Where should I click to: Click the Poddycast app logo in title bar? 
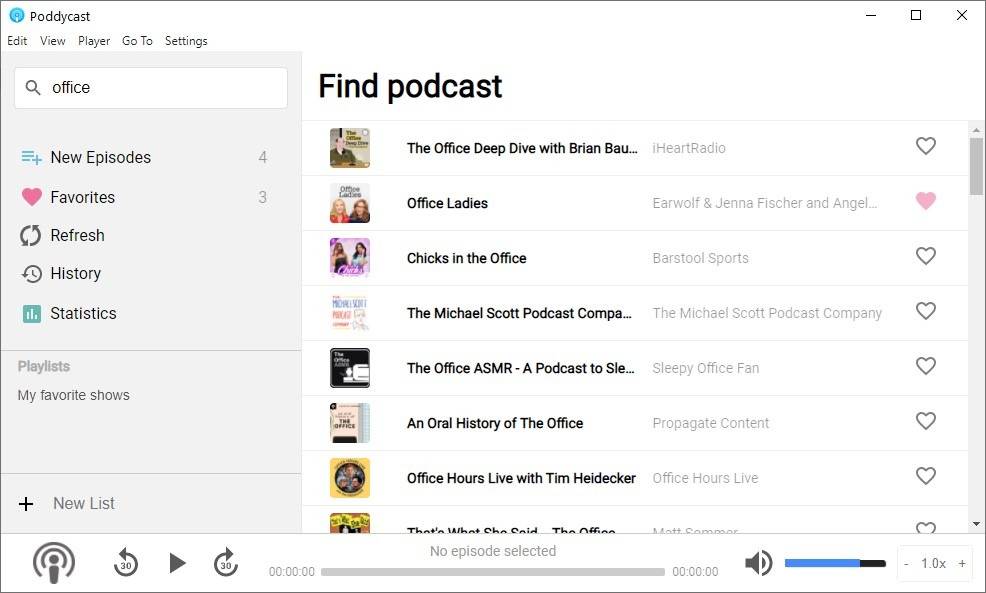pos(17,15)
